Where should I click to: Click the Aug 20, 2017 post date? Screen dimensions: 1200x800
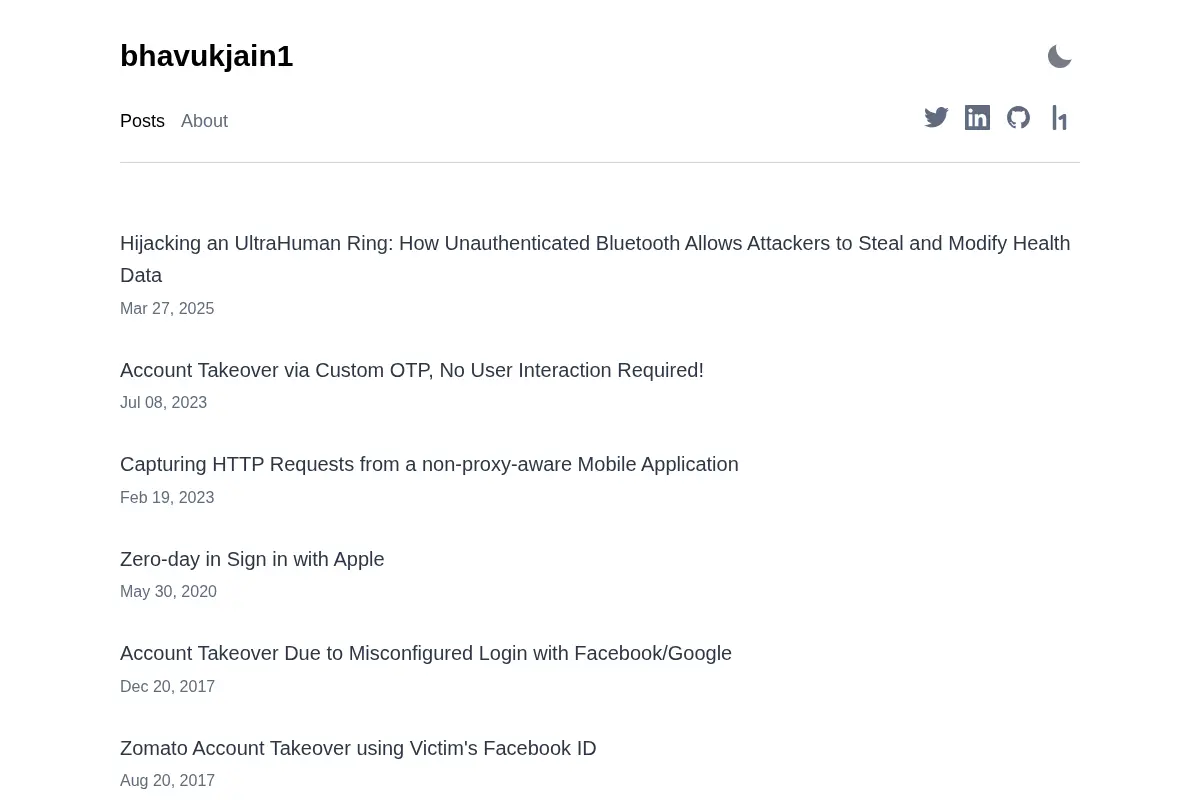(167, 781)
